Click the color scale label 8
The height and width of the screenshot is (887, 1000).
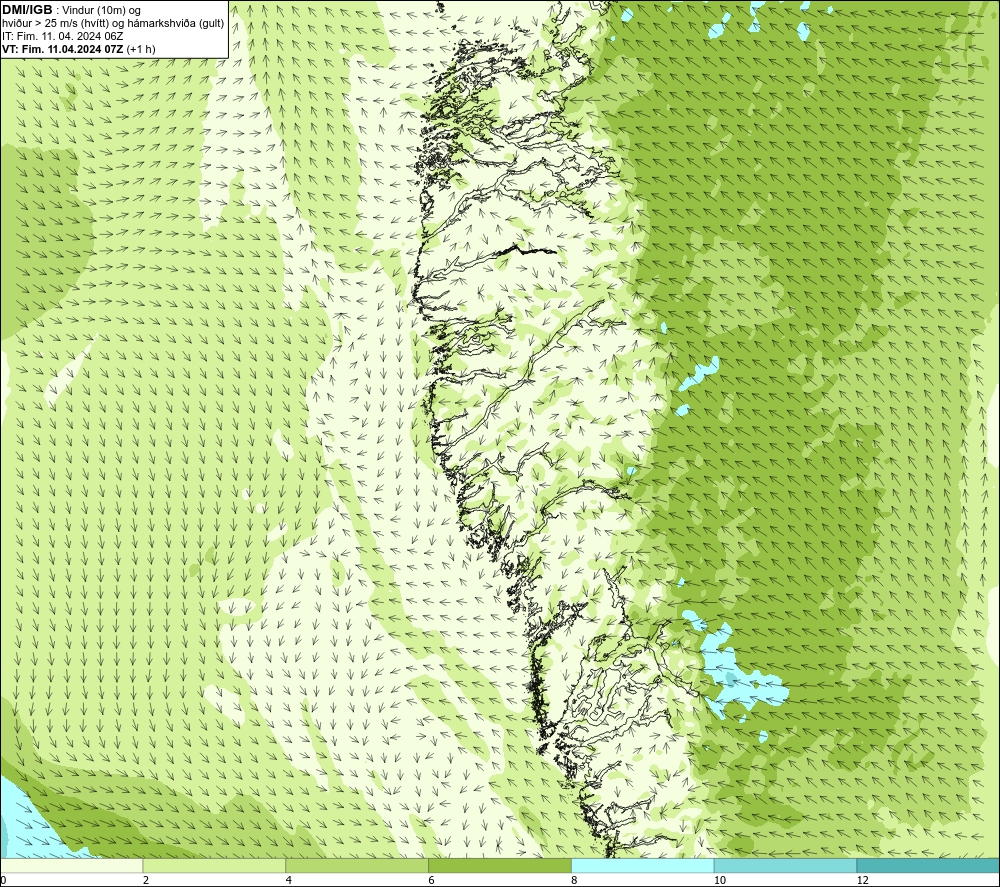pyautogui.click(x=575, y=880)
